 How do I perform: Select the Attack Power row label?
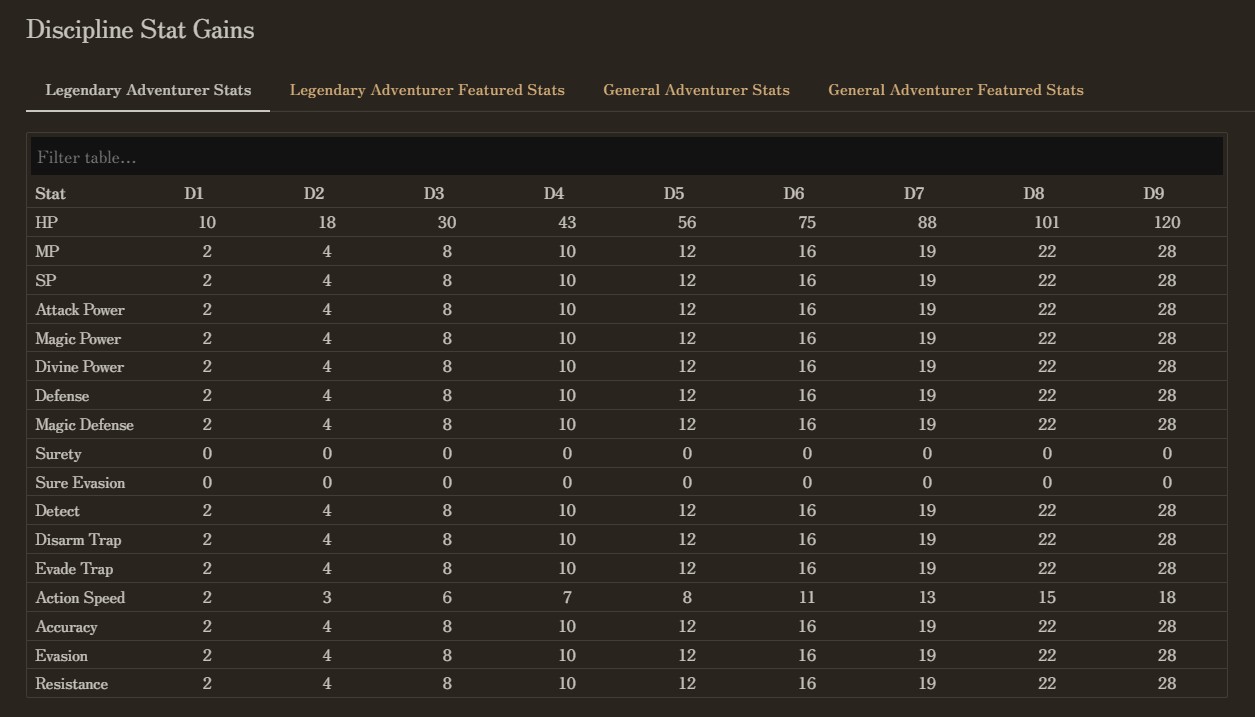point(80,309)
